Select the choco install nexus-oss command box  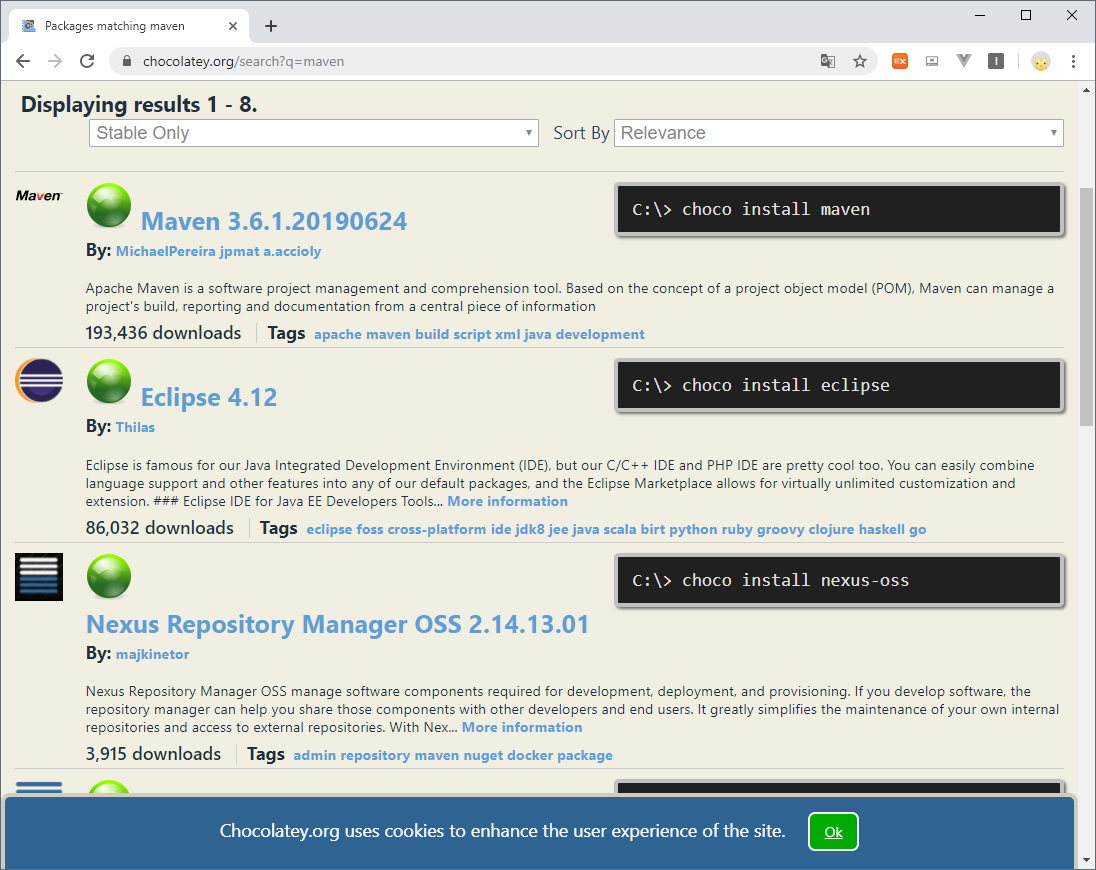tap(839, 581)
